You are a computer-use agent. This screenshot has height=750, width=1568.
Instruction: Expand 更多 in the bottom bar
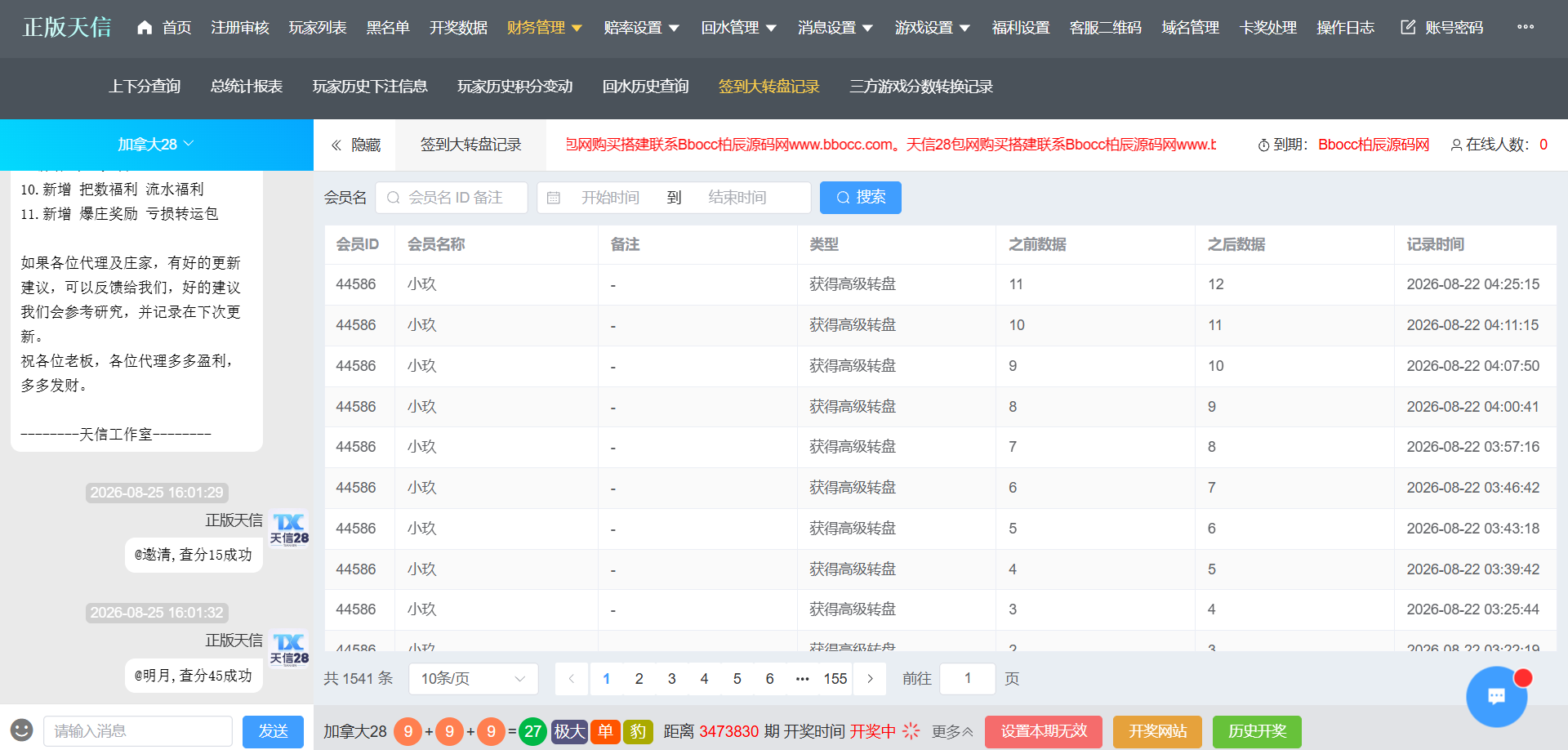[952, 731]
